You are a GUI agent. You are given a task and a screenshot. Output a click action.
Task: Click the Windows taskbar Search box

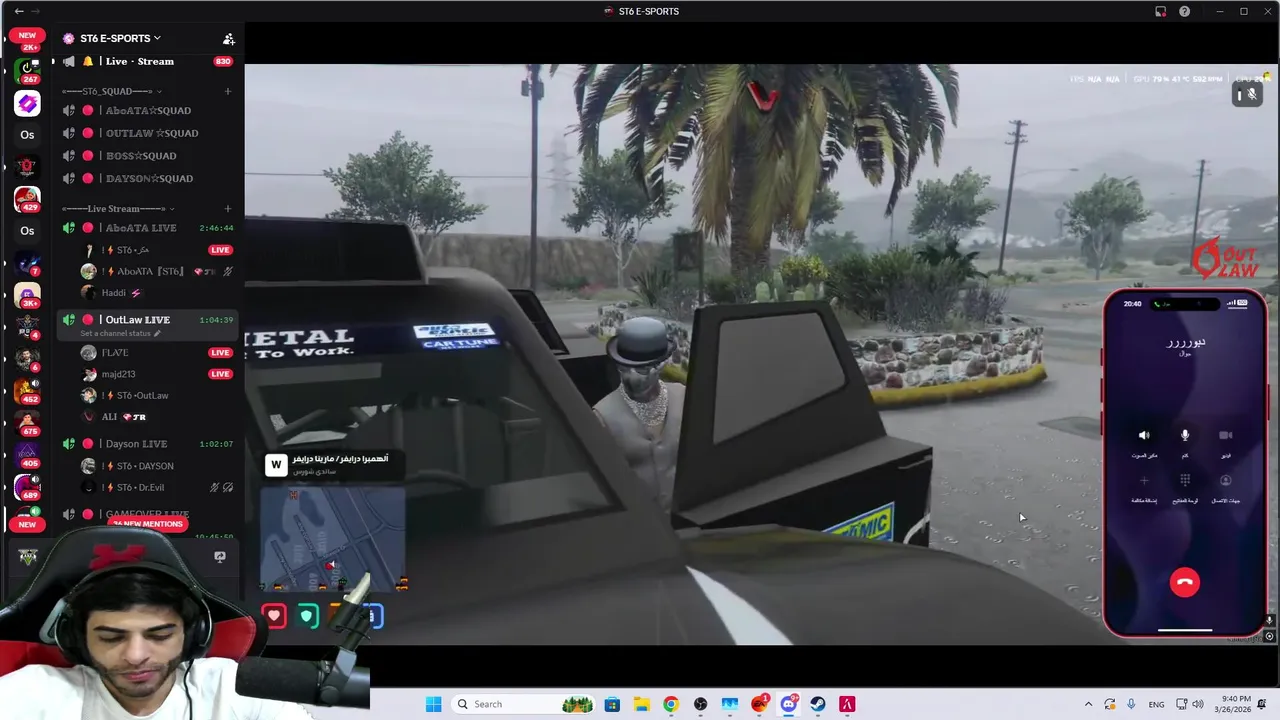523,704
